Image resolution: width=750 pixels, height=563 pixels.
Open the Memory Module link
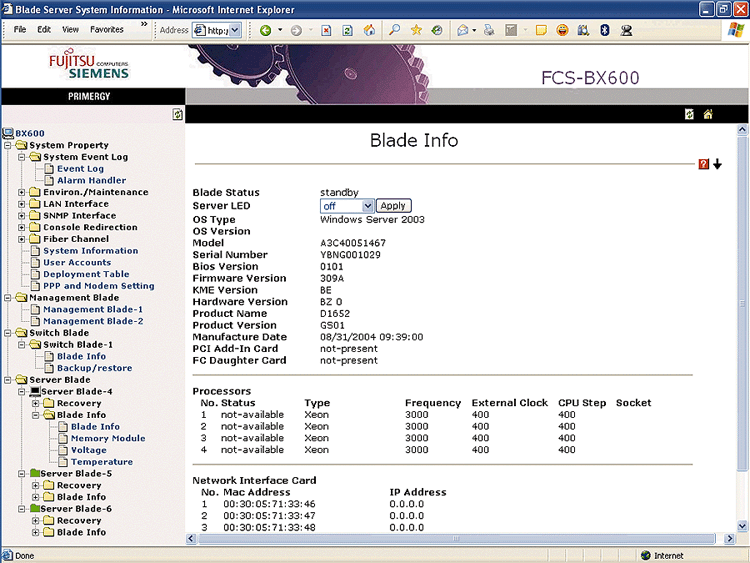108,439
